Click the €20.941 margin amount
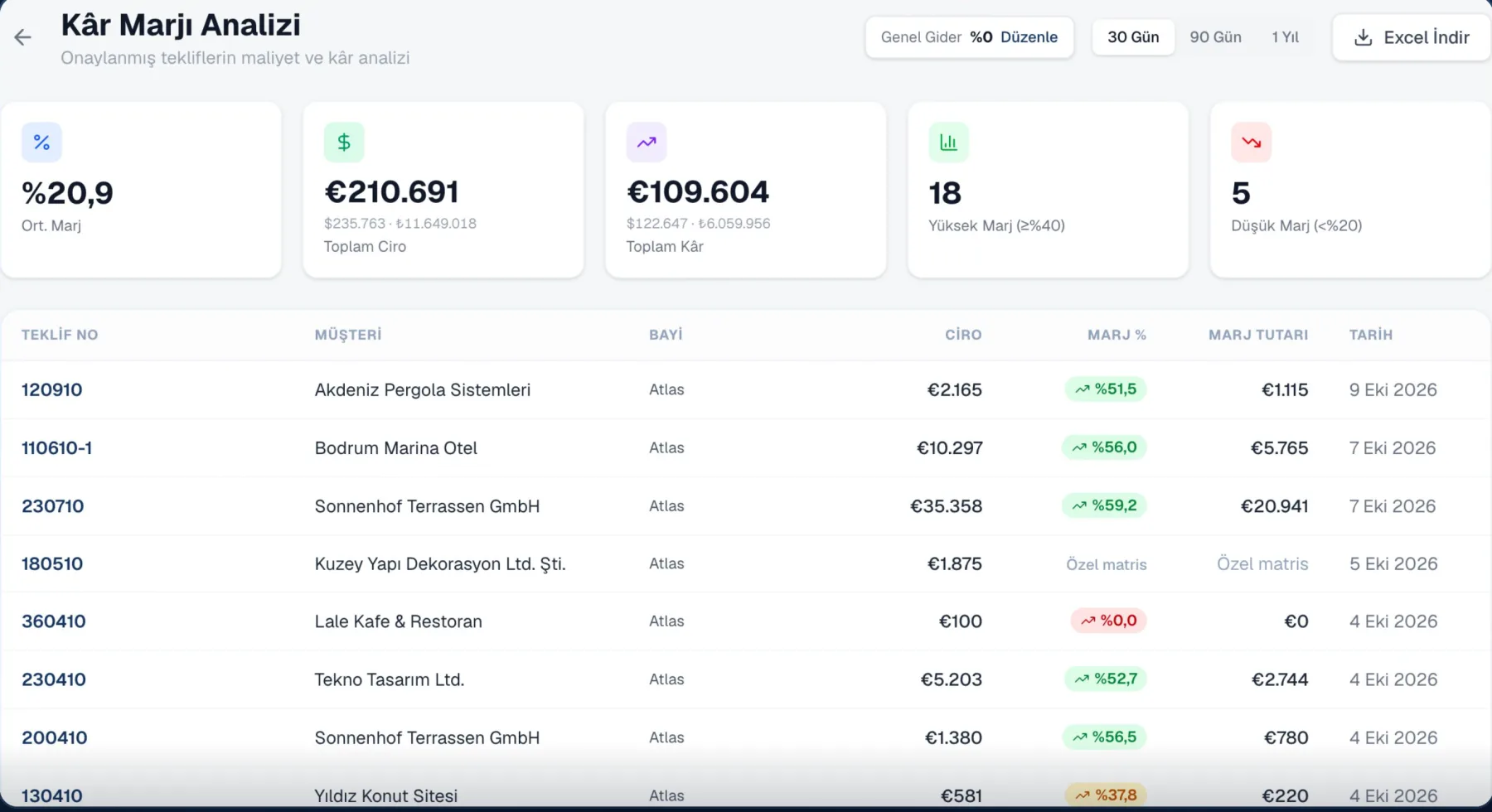The width and height of the screenshot is (1492, 812). click(x=1275, y=506)
